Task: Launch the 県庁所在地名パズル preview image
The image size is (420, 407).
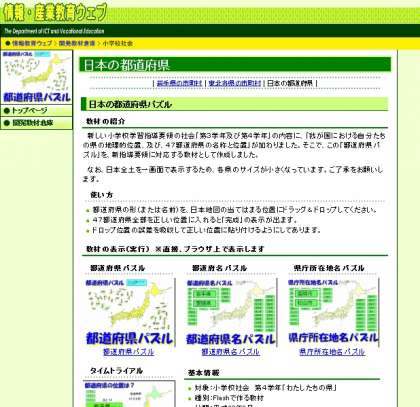Action: point(333,312)
